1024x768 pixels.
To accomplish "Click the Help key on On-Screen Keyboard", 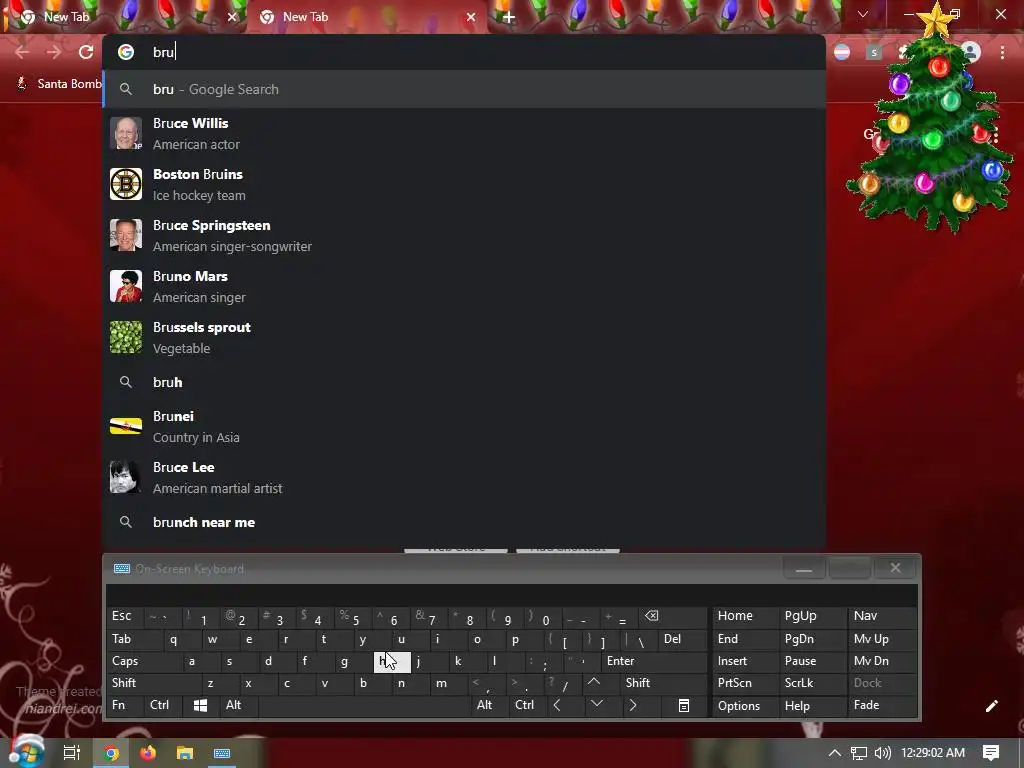I will coord(811,705).
